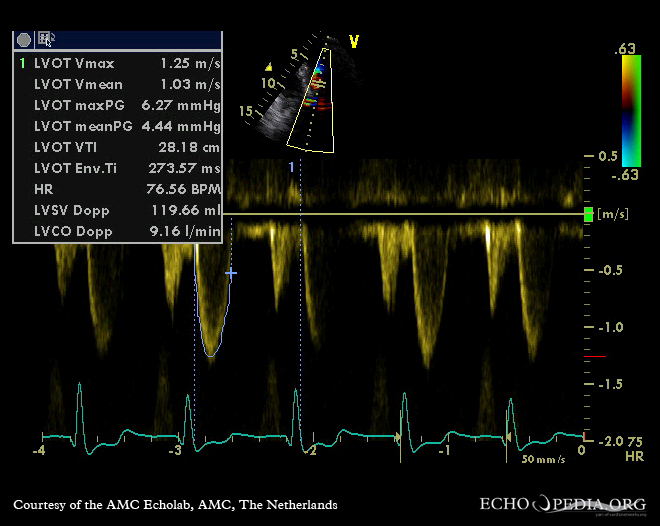The image size is (660, 526).
Task: Click the HR 76.56 BPM row
Action: point(118,189)
